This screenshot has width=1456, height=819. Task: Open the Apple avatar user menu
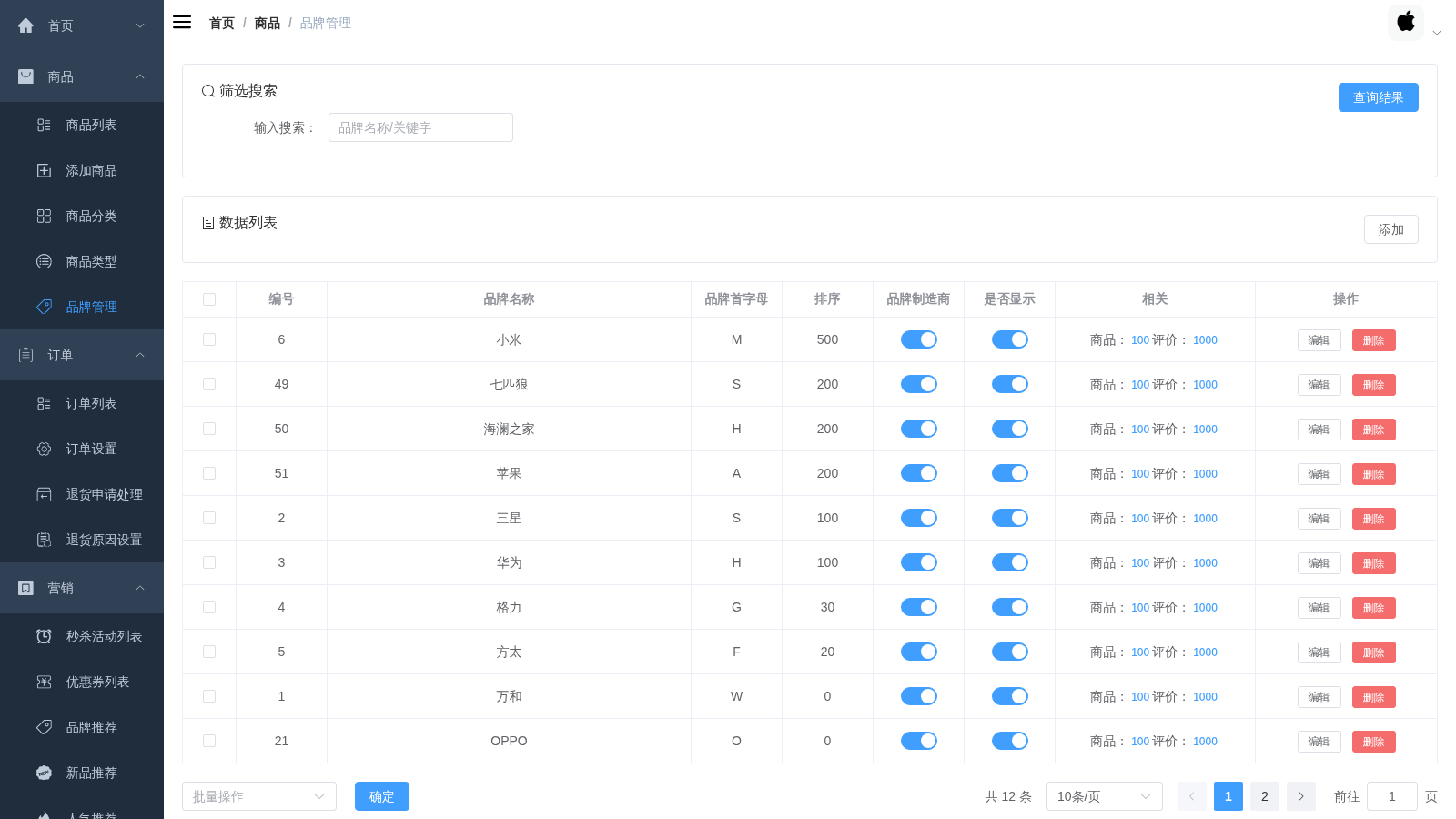pyautogui.click(x=1406, y=23)
